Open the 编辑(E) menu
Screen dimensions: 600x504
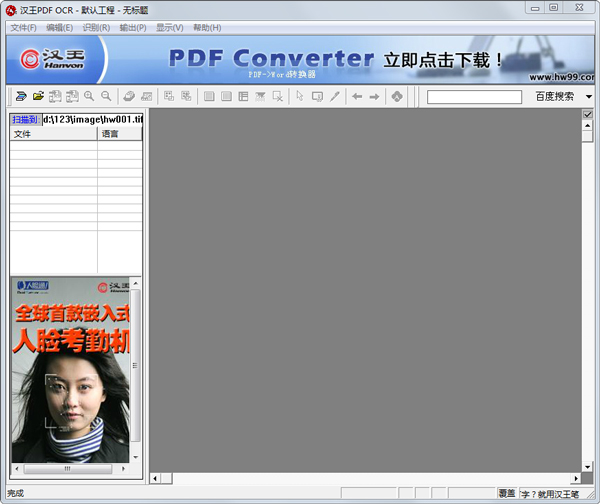tap(59, 28)
